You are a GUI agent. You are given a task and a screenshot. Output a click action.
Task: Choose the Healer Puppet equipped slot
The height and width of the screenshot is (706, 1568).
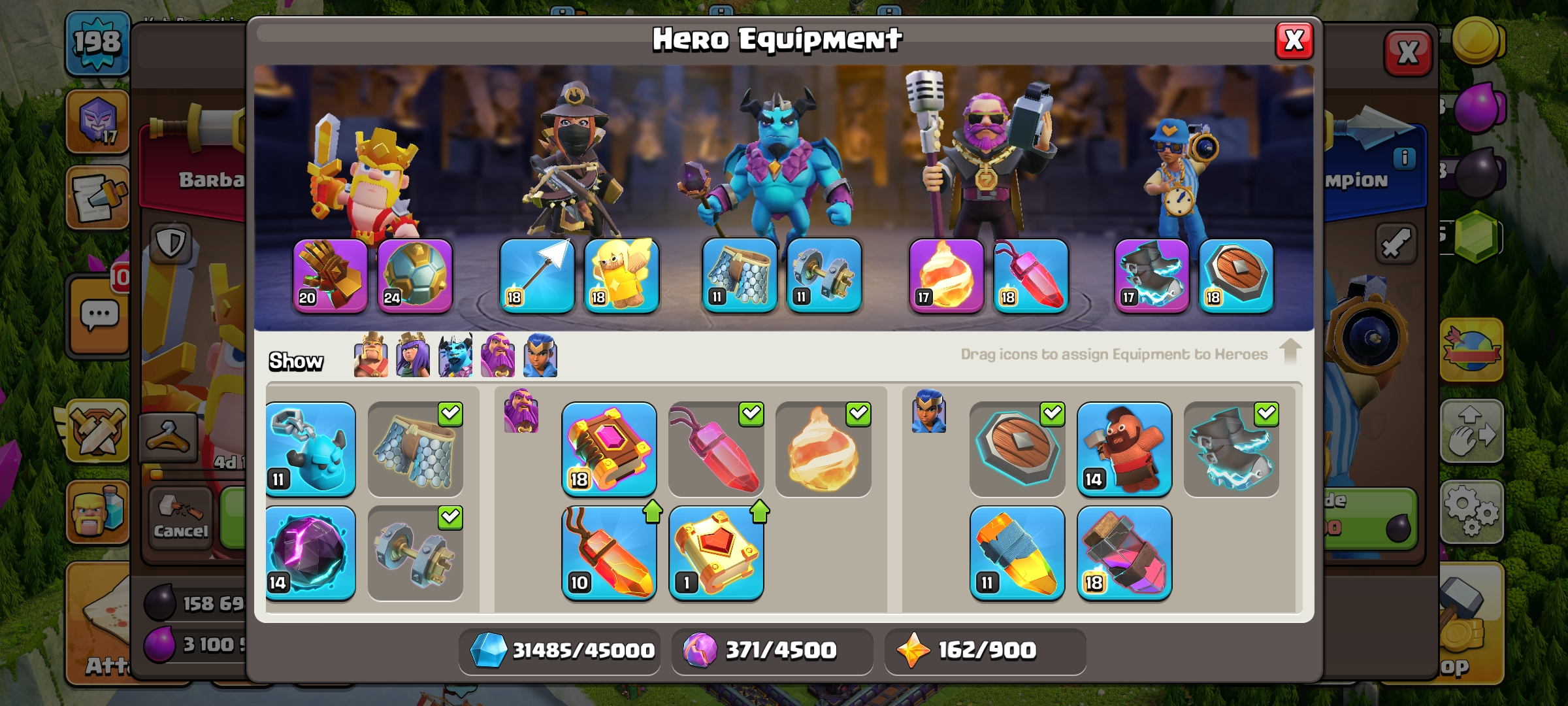click(621, 275)
